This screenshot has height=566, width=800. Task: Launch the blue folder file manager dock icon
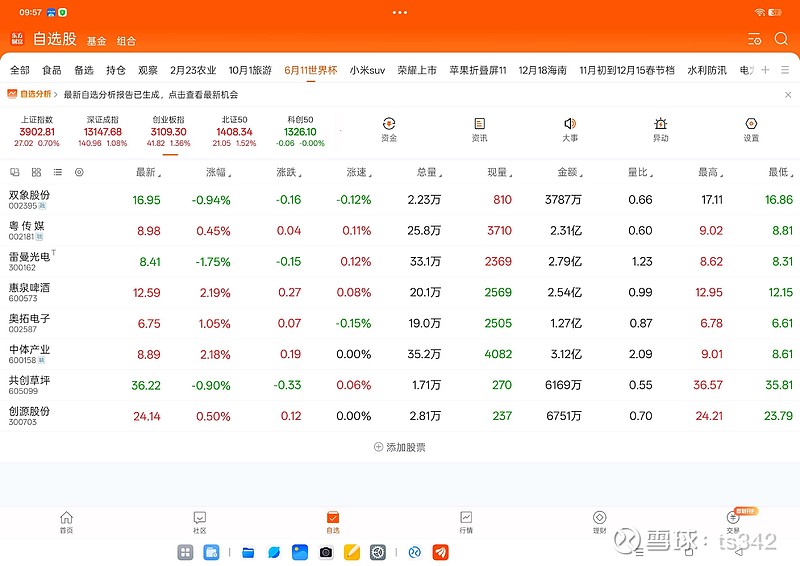(x=248, y=552)
